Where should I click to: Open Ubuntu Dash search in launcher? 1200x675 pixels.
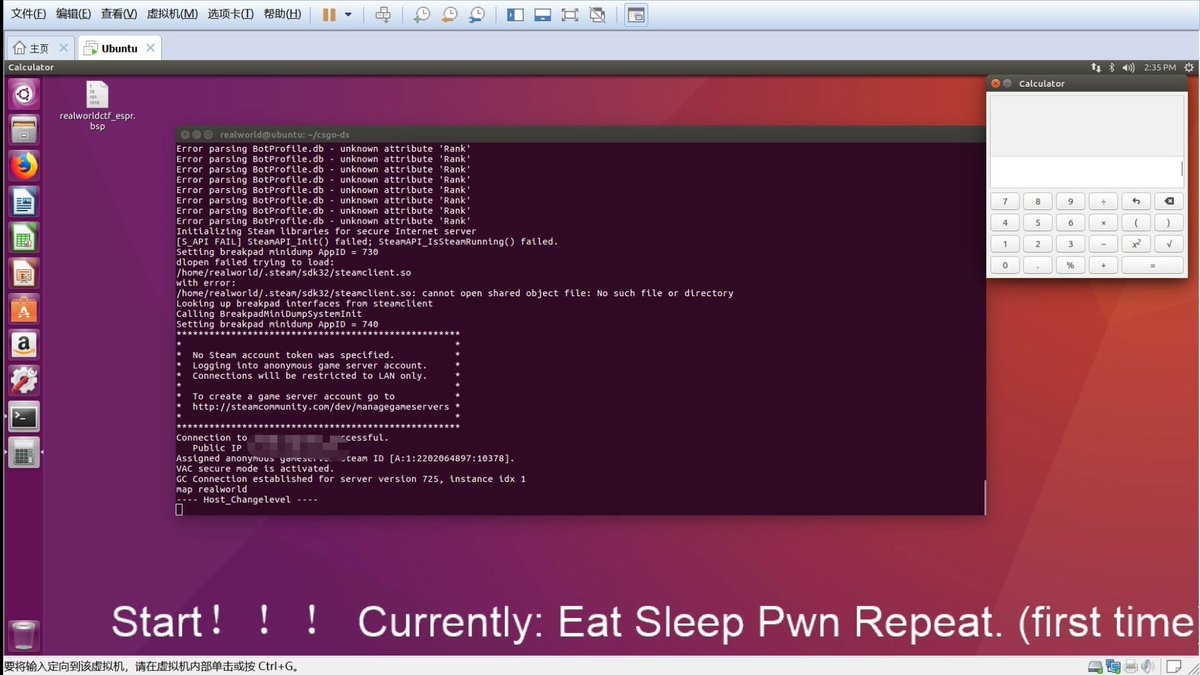click(x=24, y=94)
